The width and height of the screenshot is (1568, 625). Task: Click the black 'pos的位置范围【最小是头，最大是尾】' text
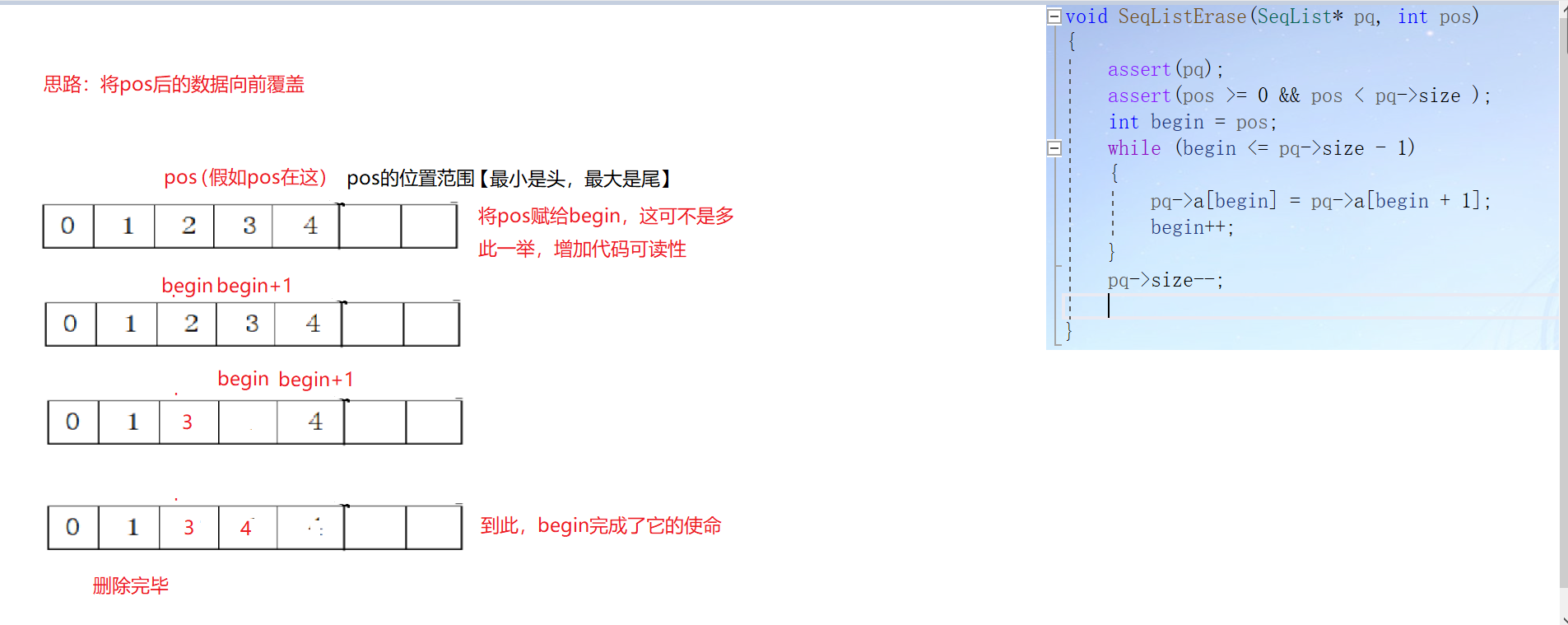tap(509, 179)
